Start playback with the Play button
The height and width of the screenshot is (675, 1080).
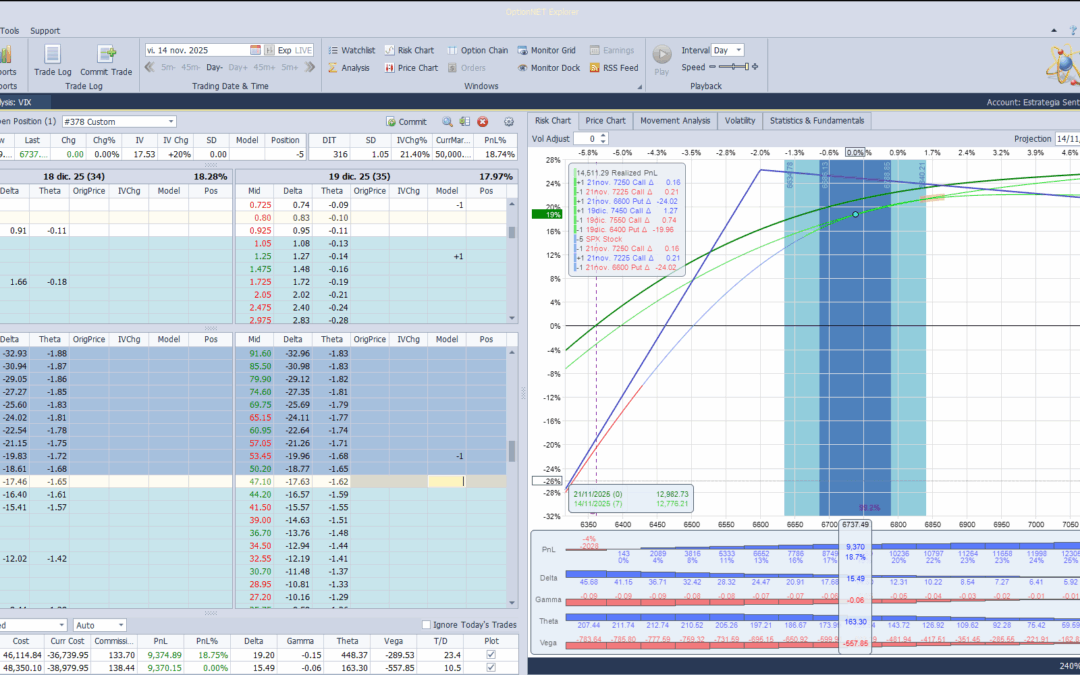coord(662,60)
